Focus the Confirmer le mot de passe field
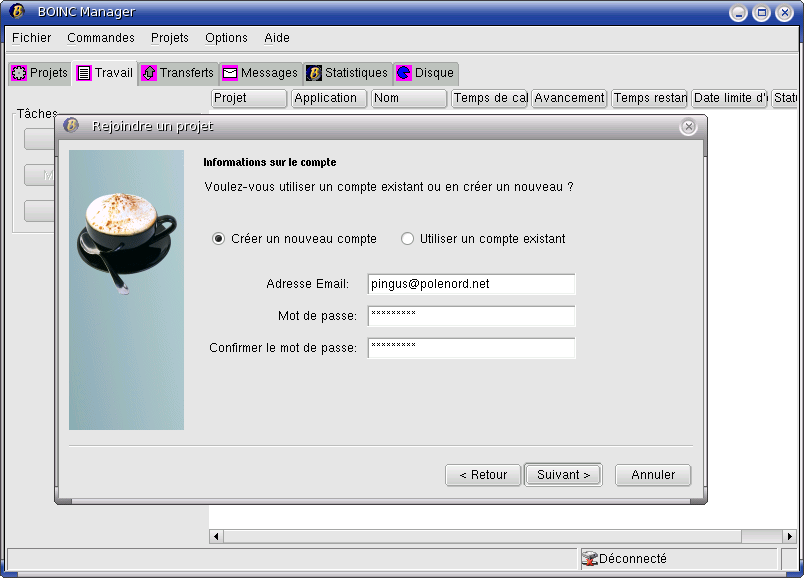The image size is (804, 578). pyautogui.click(x=472, y=348)
